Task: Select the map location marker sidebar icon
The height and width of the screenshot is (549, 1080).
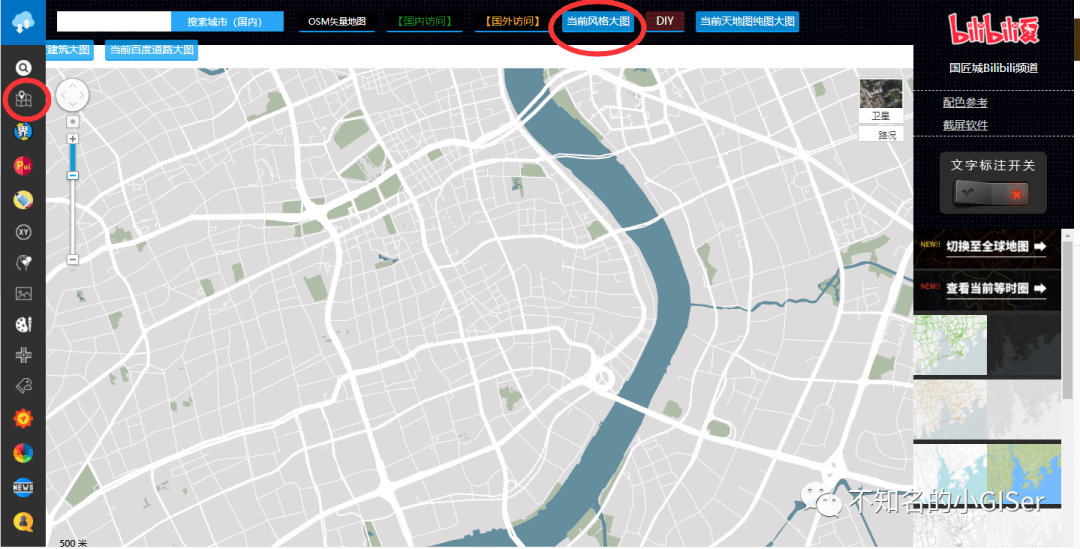Action: coord(23,101)
